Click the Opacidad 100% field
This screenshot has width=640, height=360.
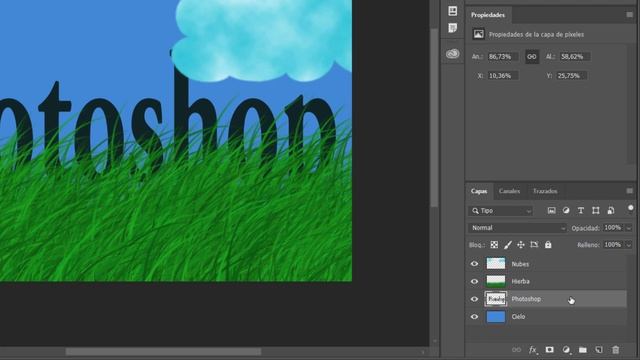tap(613, 228)
